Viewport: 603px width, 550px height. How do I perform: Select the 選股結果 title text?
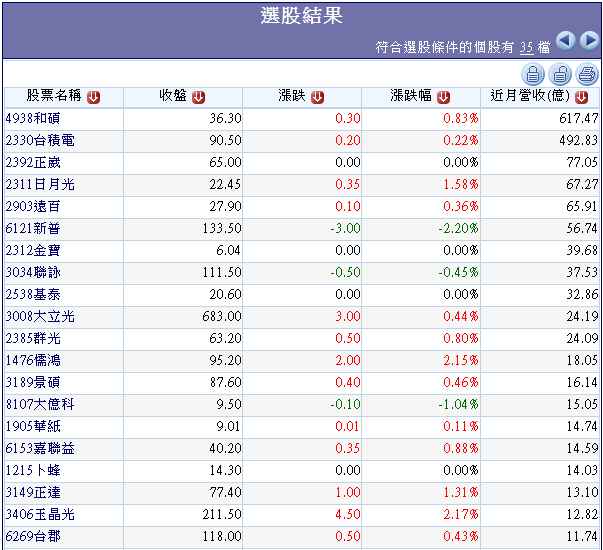pyautogui.click(x=302, y=16)
